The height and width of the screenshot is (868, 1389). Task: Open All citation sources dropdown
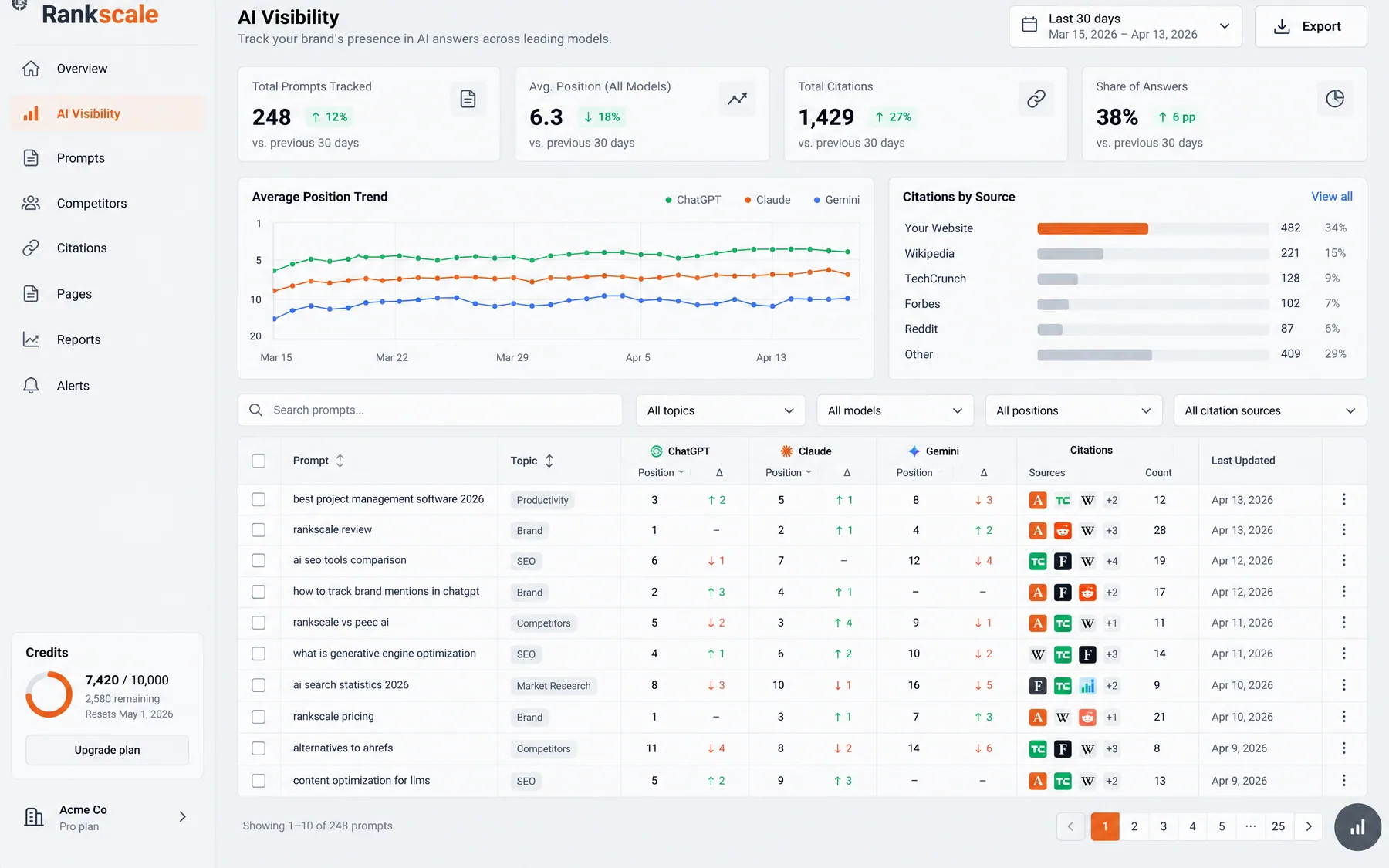pyautogui.click(x=1269, y=410)
